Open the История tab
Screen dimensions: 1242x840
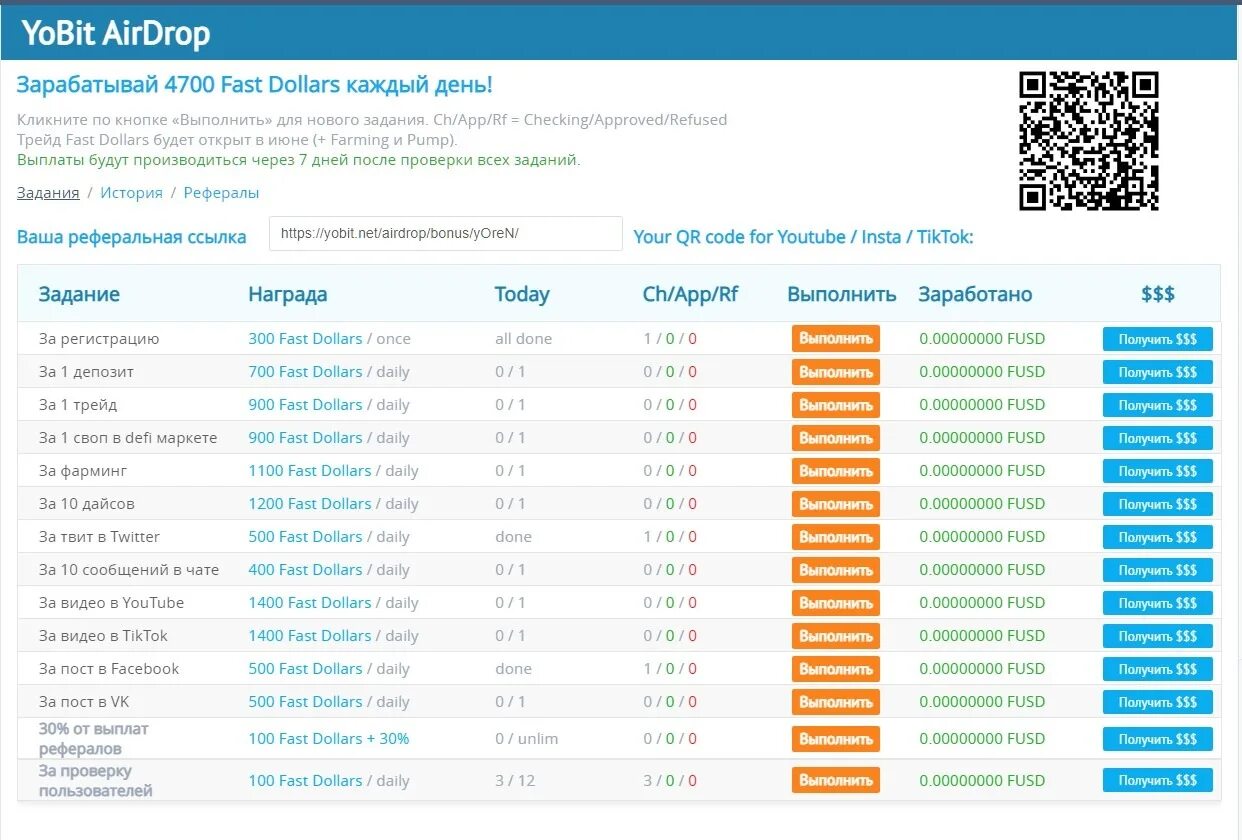point(131,192)
